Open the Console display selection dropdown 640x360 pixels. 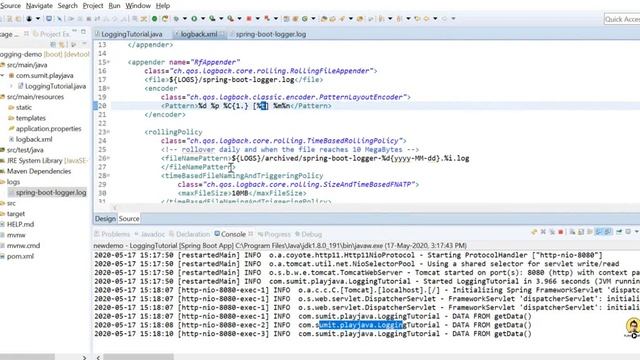tap(637, 231)
